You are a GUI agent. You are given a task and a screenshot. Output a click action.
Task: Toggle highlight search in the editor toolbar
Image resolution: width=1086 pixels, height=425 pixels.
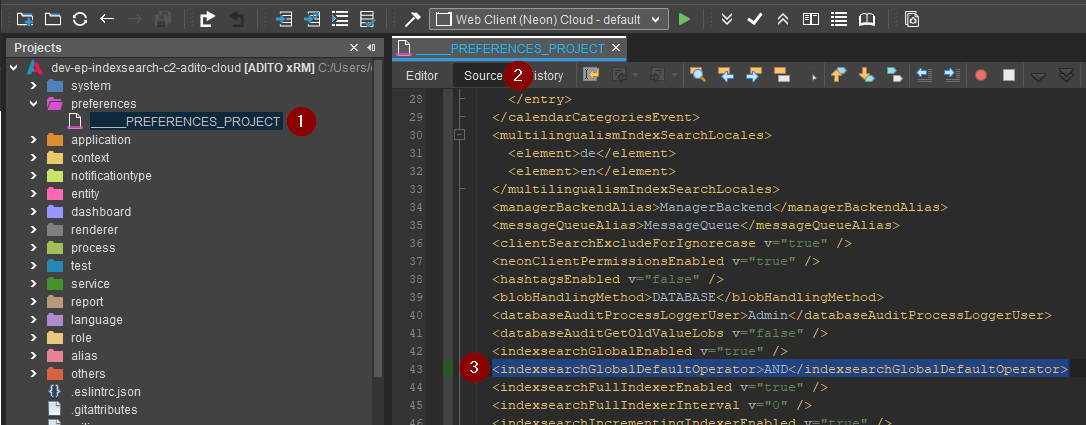pyautogui.click(x=782, y=75)
